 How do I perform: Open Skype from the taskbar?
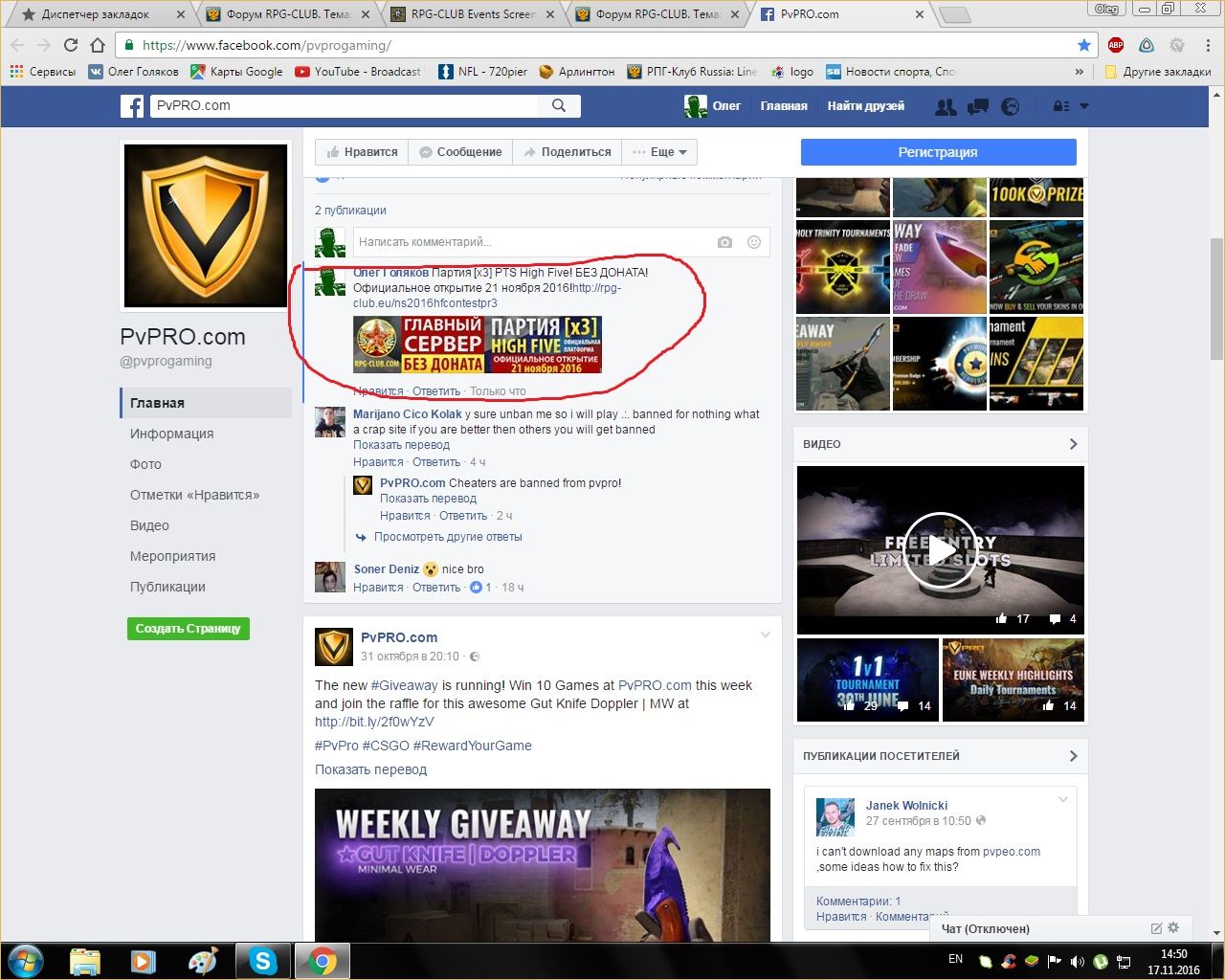[x=262, y=961]
